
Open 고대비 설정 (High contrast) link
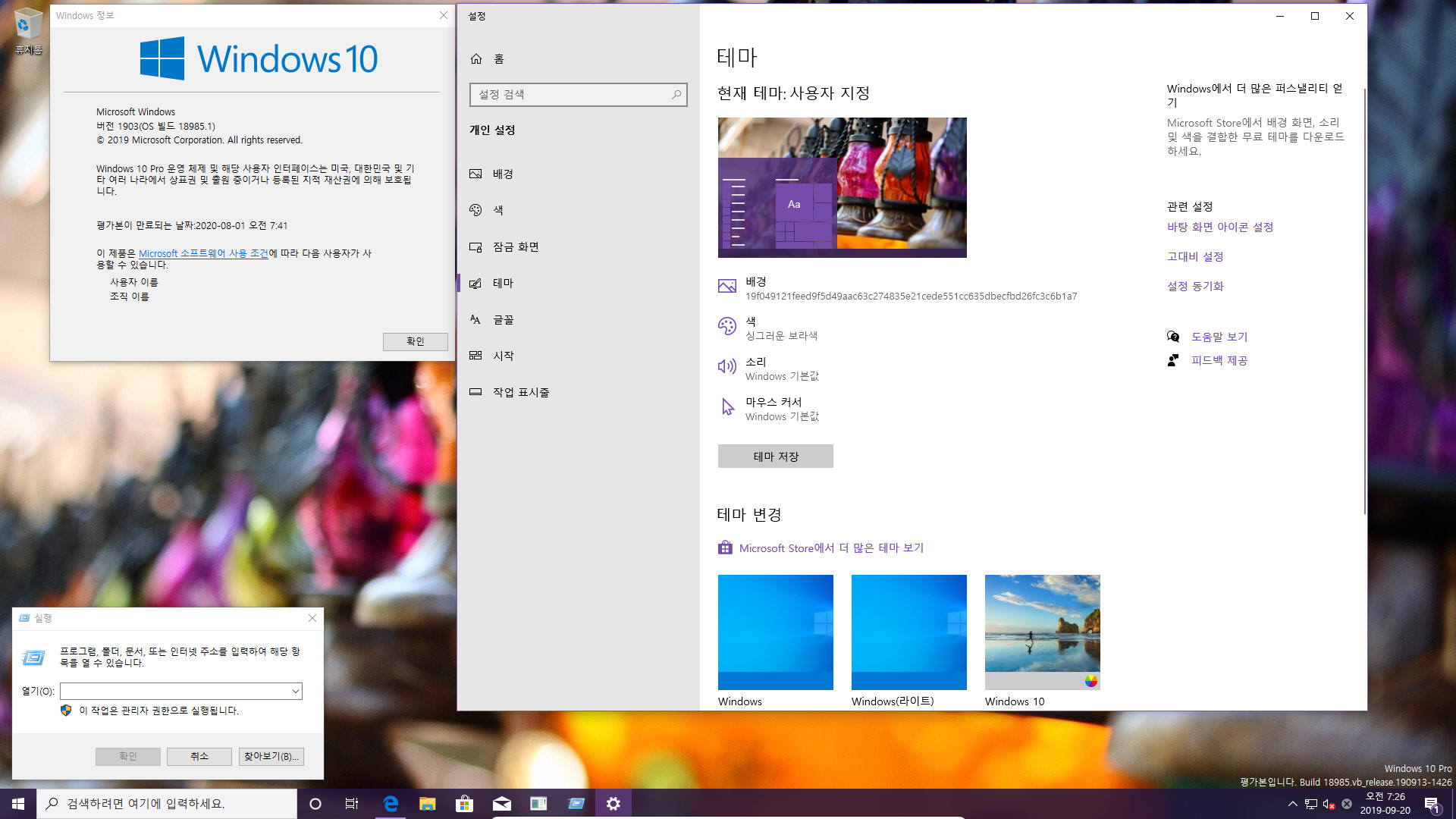(1194, 256)
